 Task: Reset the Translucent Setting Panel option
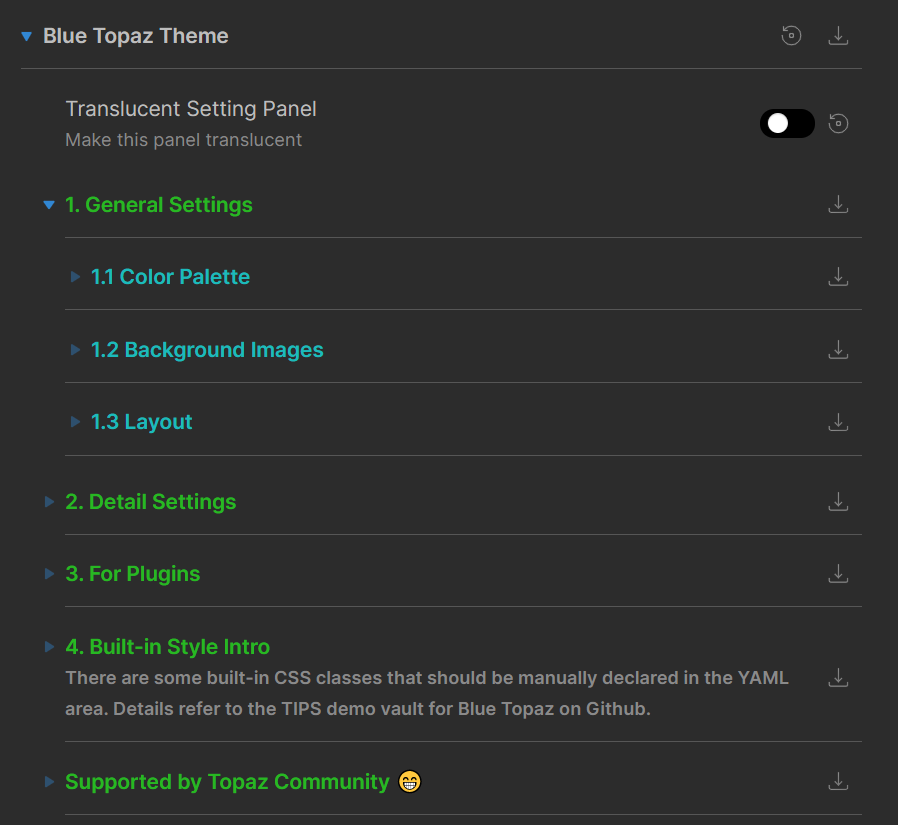(x=838, y=123)
